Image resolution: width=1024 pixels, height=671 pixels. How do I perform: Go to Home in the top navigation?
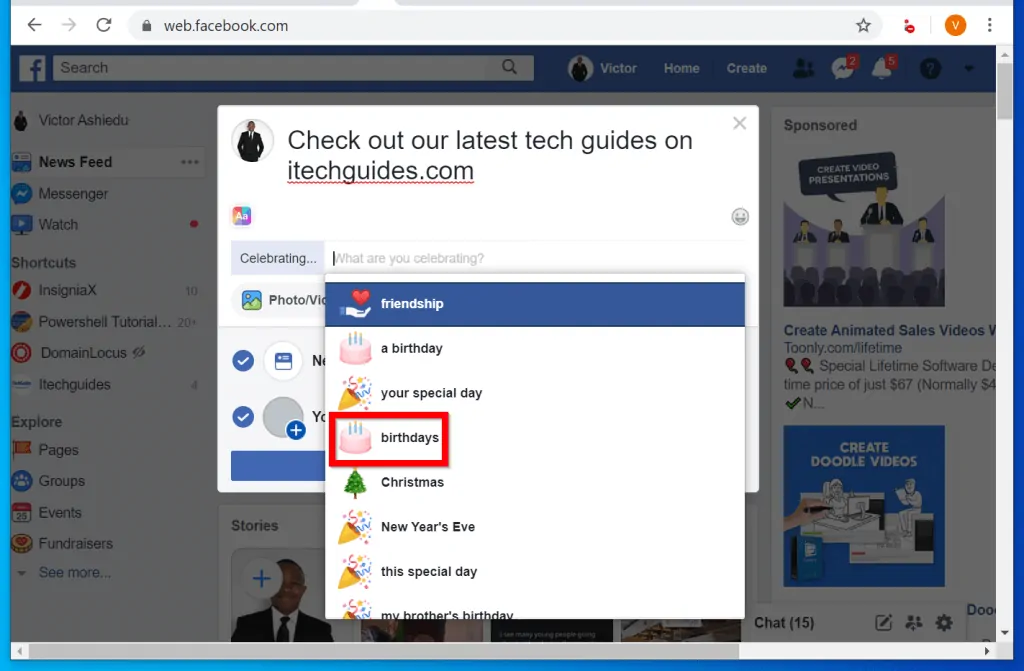point(681,68)
